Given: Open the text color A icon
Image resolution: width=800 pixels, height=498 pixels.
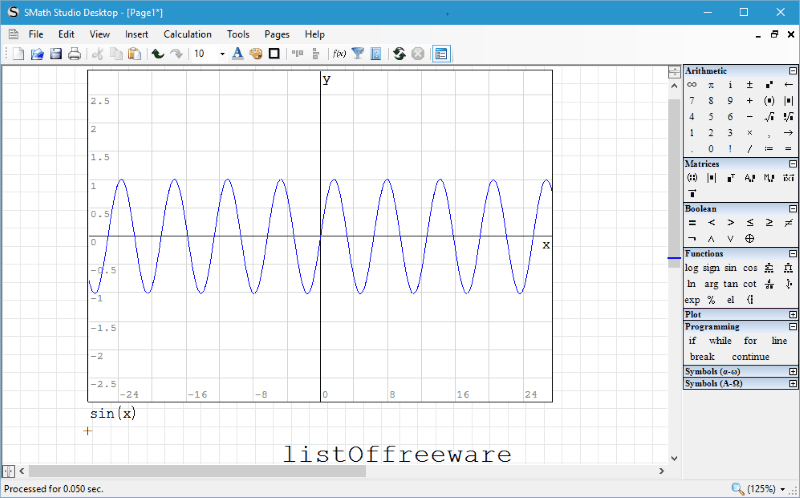Looking at the screenshot, I should pyautogui.click(x=237, y=54).
